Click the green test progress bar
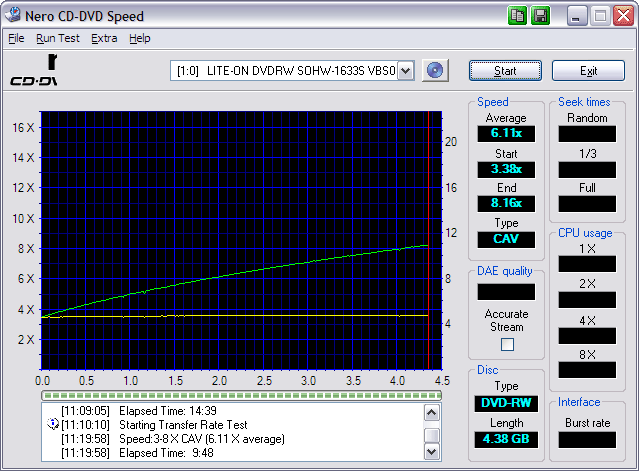Image resolution: width=639 pixels, height=471 pixels. pos(241,395)
